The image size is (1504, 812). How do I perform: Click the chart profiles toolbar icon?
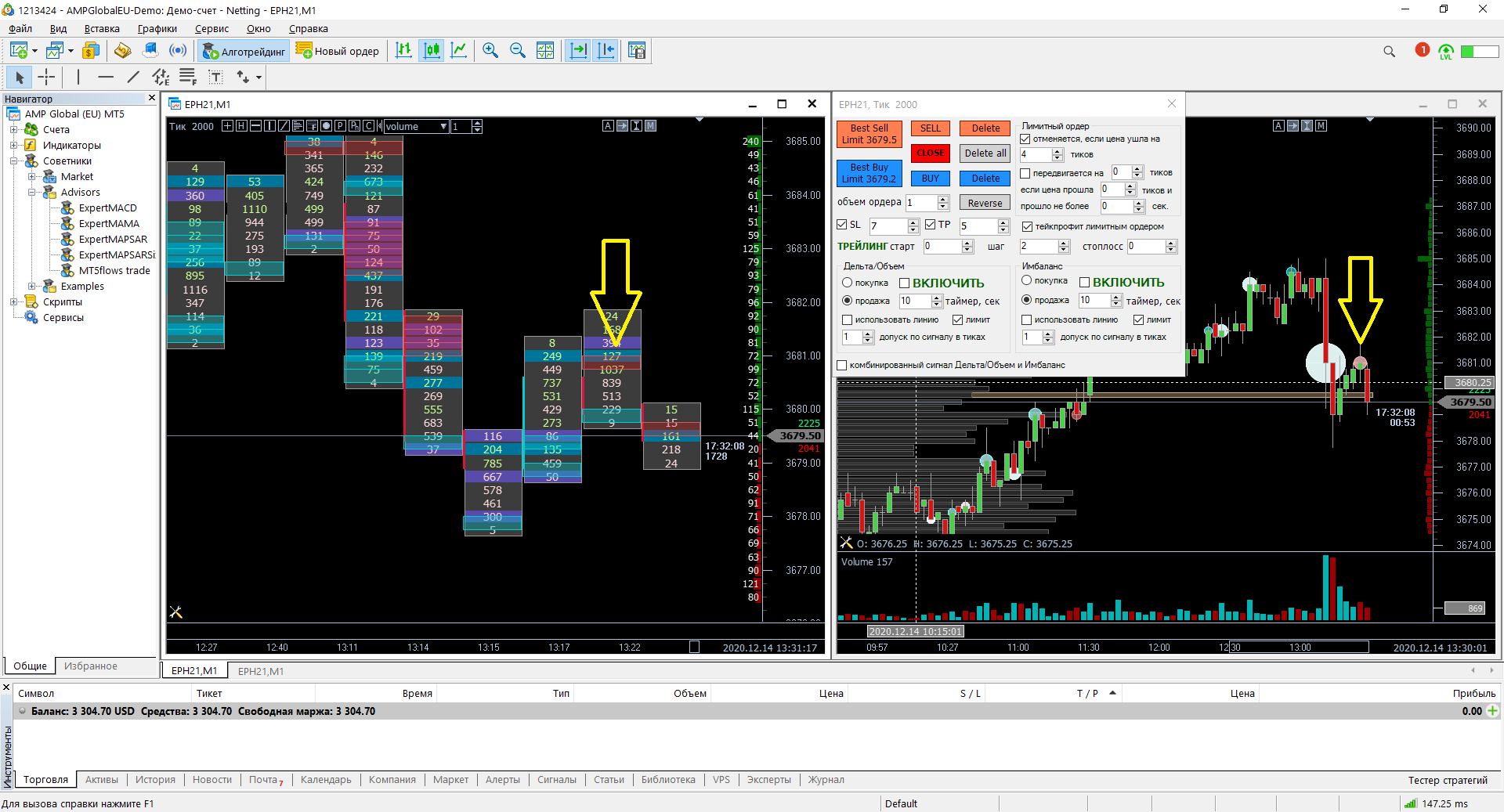[55, 51]
